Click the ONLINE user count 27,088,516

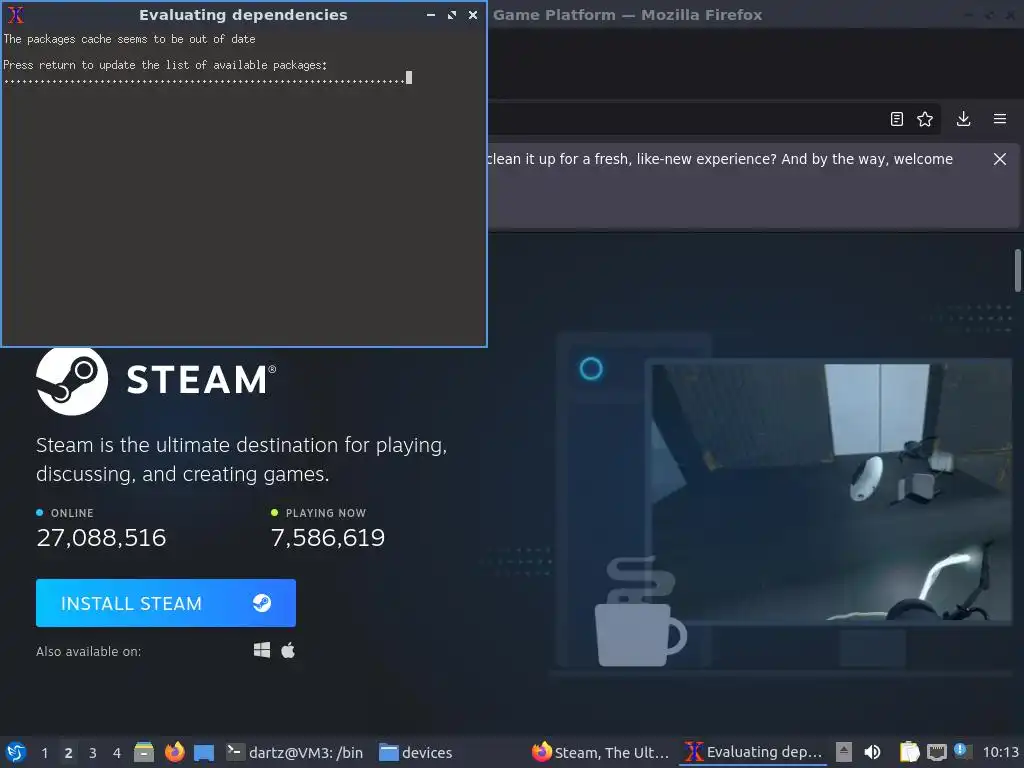pos(101,537)
